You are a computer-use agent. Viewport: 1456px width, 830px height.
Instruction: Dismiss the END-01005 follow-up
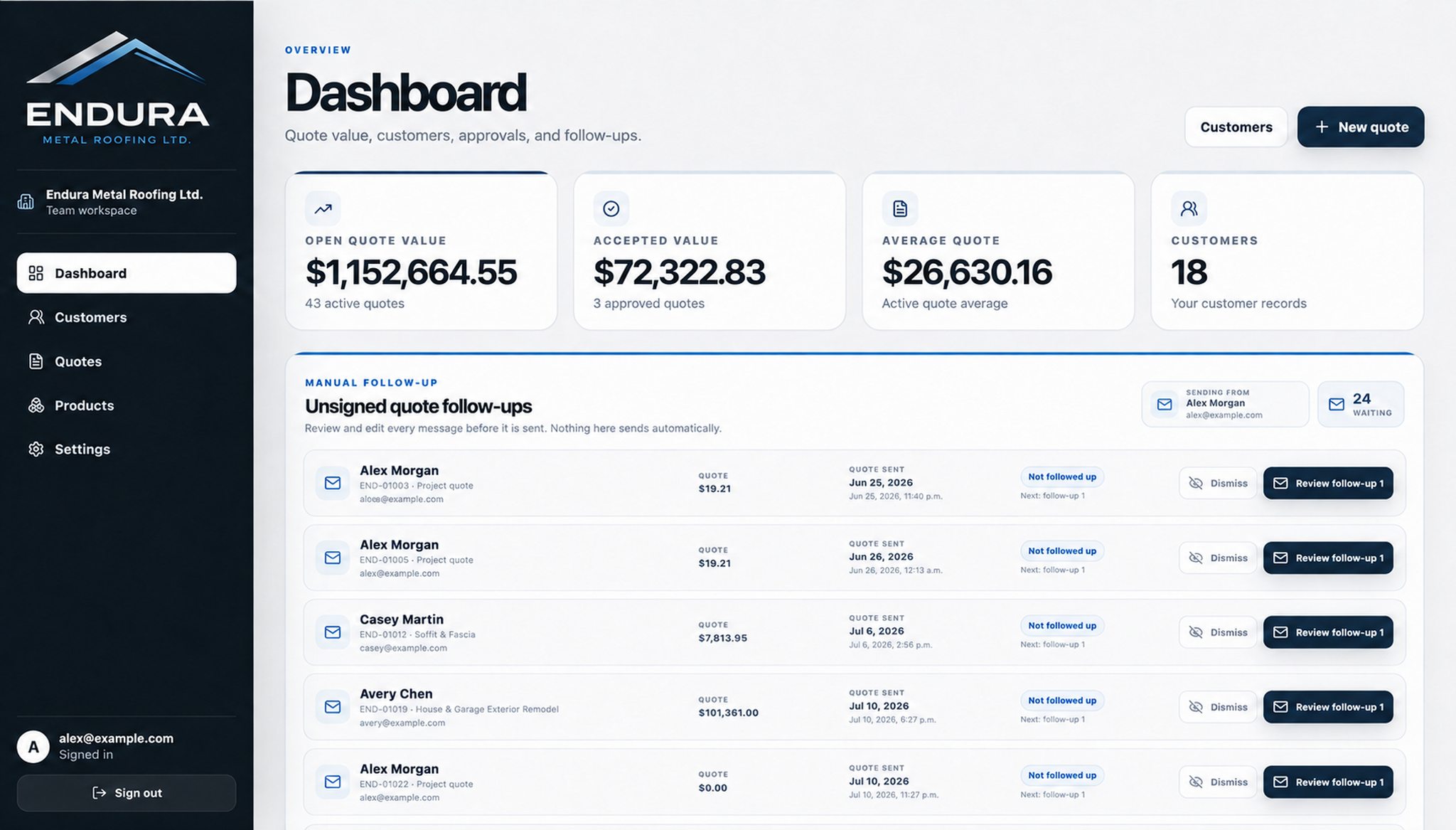[1218, 558]
